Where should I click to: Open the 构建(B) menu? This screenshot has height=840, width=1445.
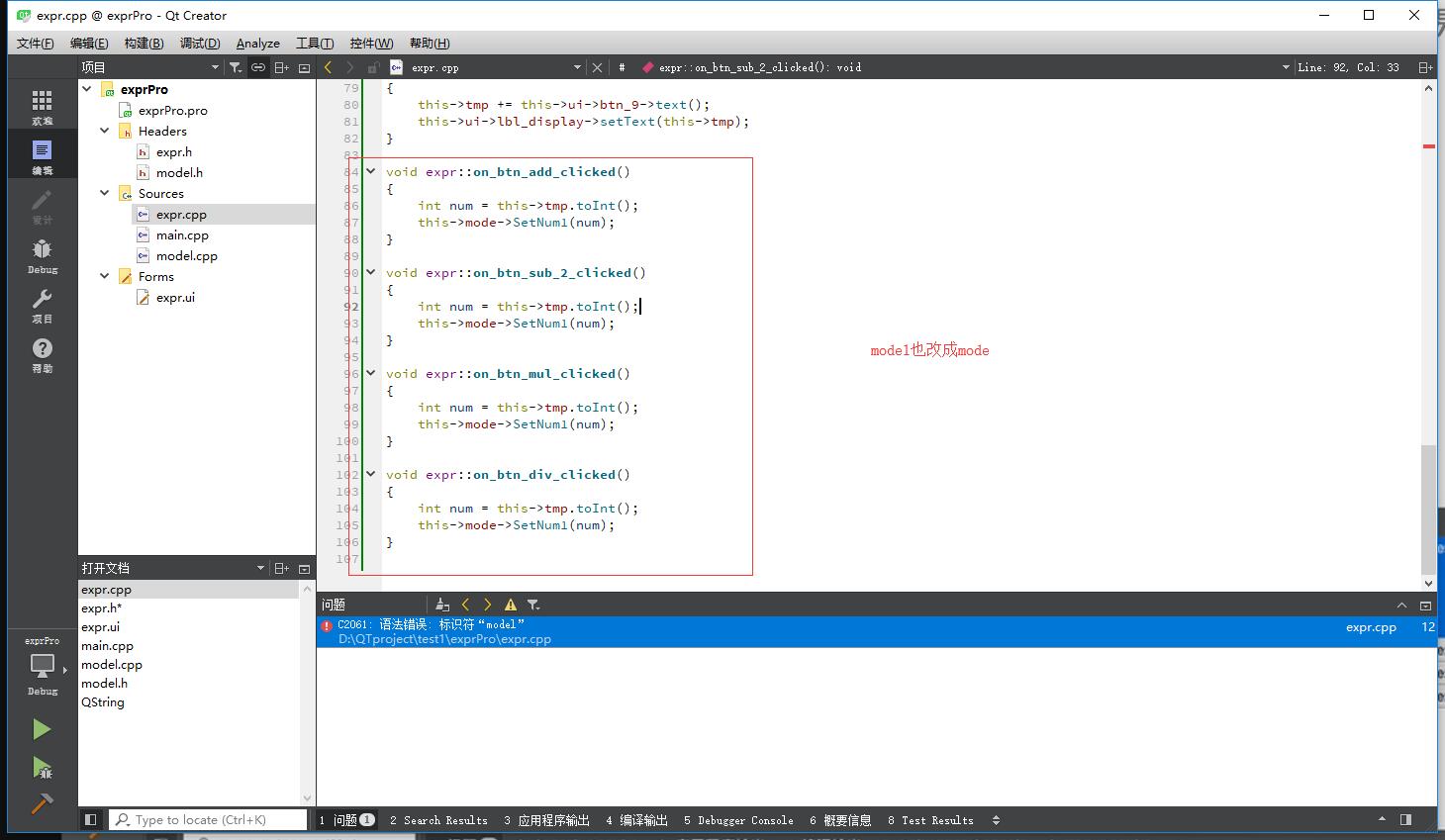pyautogui.click(x=144, y=43)
